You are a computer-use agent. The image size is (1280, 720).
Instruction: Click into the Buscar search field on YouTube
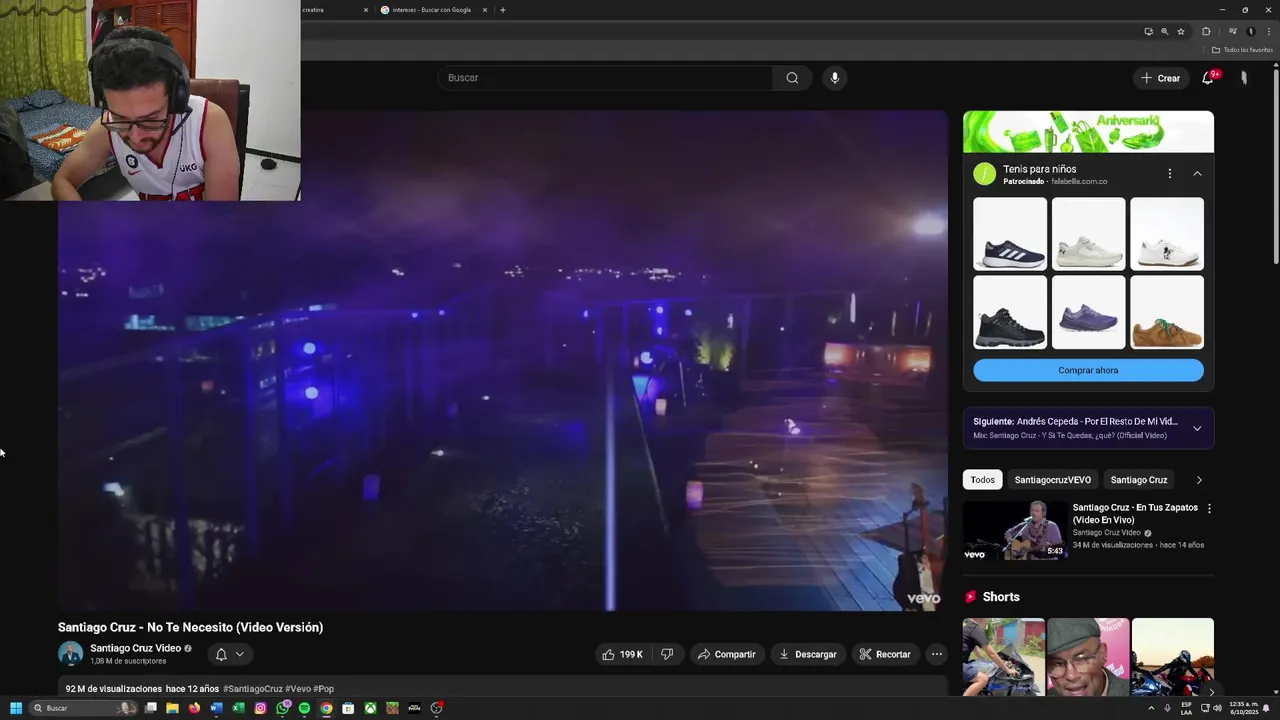coord(605,78)
